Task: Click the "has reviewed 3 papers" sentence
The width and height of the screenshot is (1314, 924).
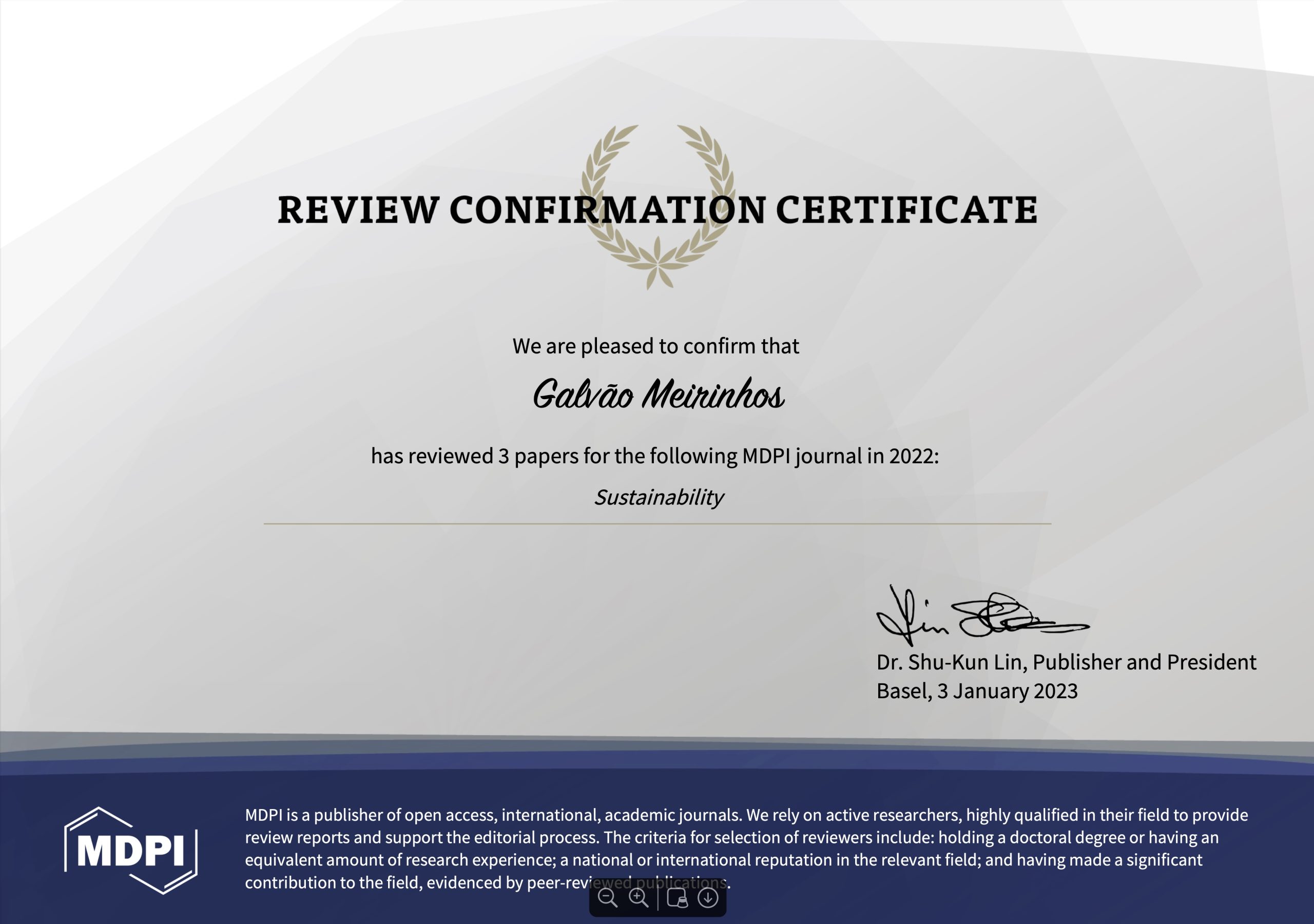Action: pos(655,456)
